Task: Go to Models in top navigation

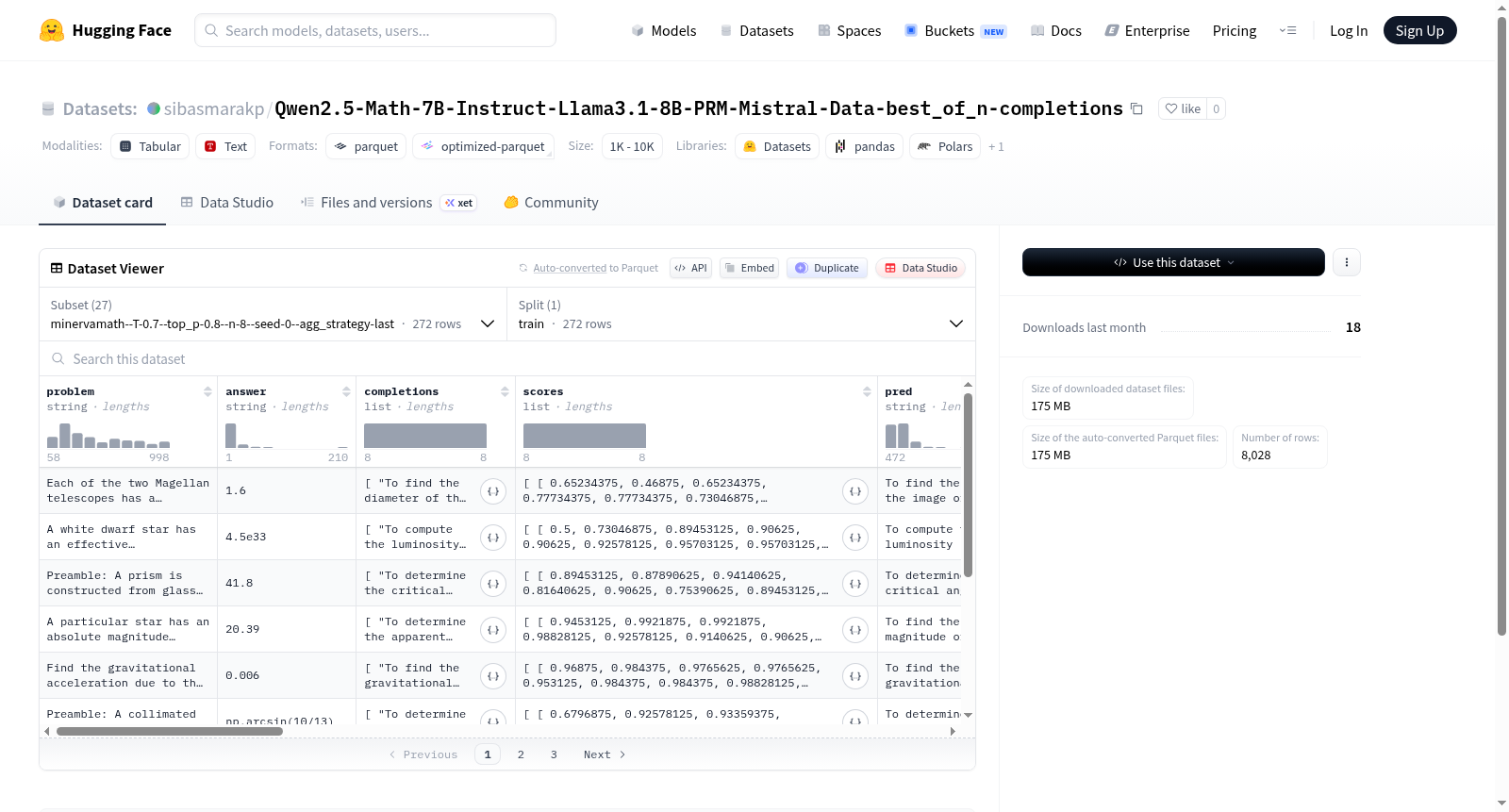Action: (x=664, y=31)
